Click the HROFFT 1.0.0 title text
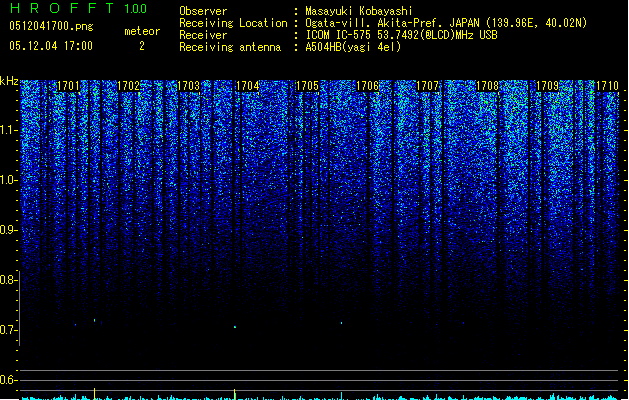Viewport: 629px width, 400px height. coord(78,8)
